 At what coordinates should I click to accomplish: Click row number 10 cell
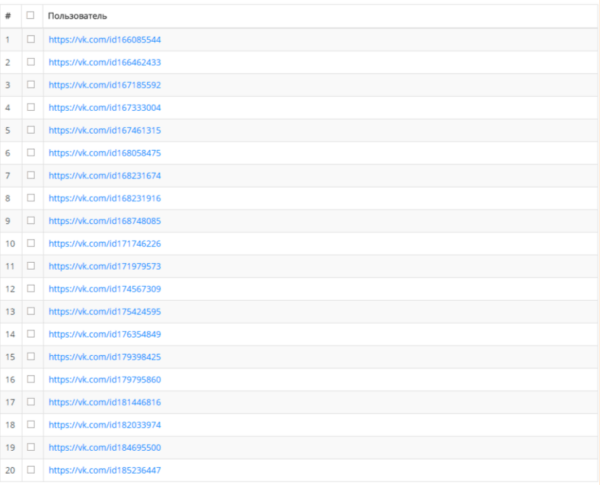[x=11, y=243]
